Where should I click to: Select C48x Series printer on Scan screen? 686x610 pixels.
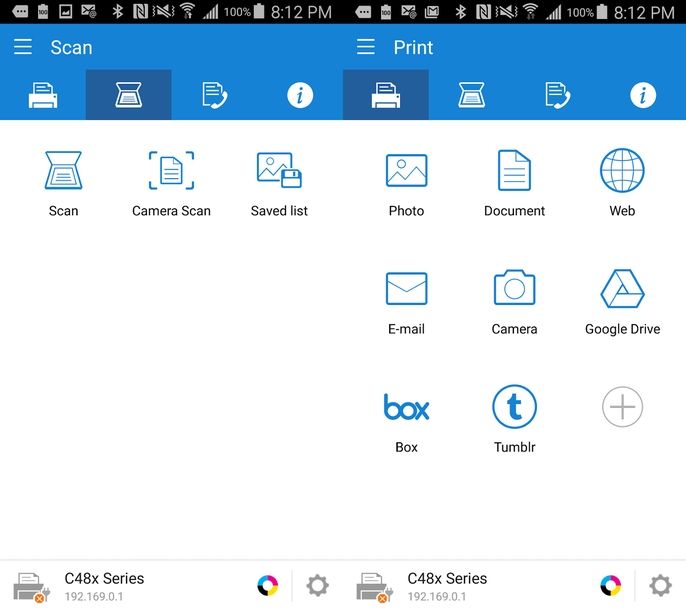104,578
